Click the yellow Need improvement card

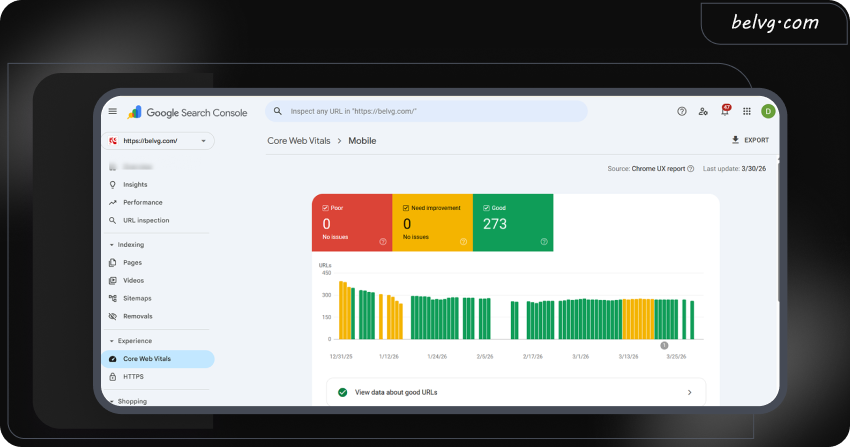coord(433,223)
